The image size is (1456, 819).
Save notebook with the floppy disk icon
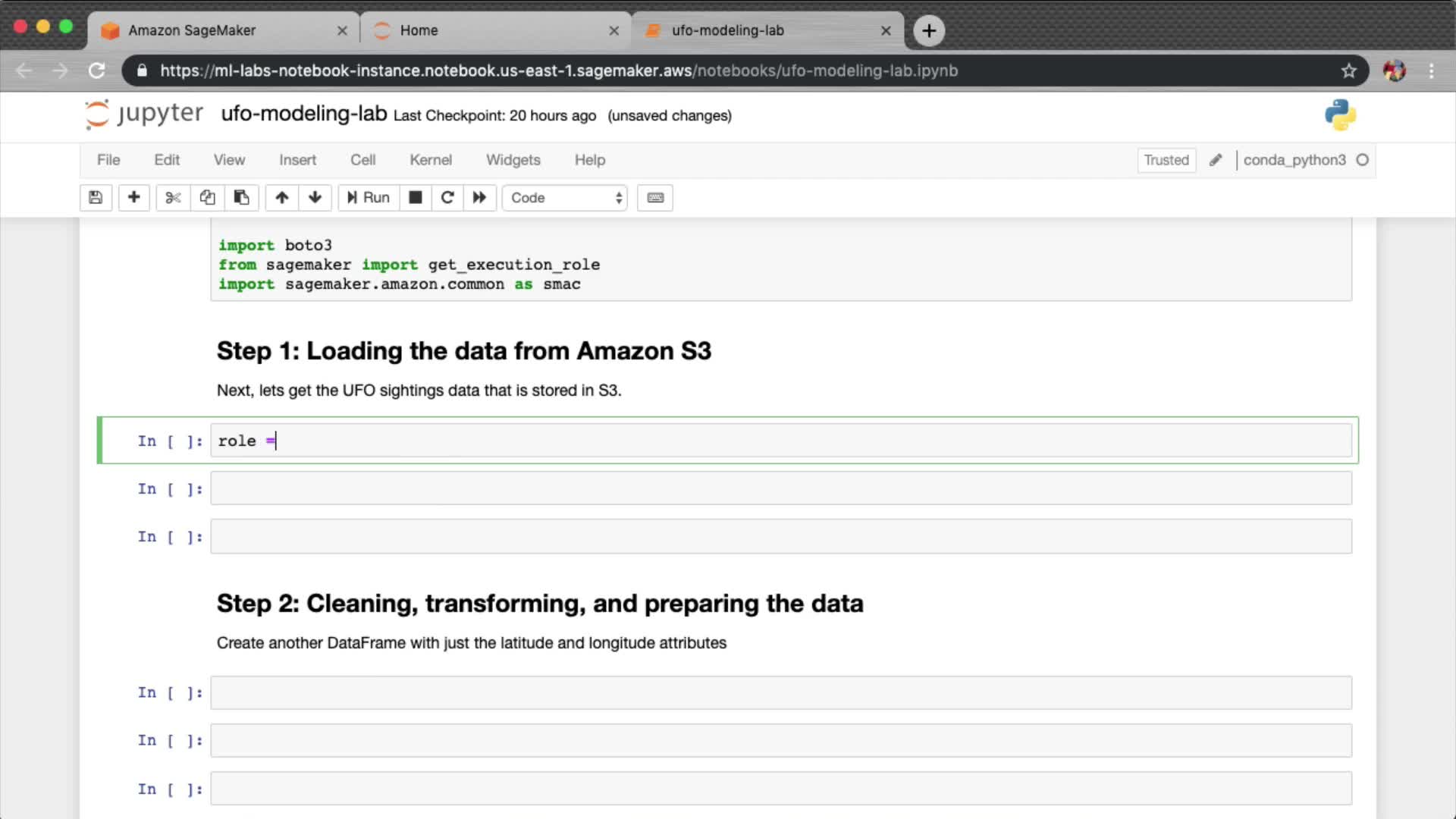[96, 198]
